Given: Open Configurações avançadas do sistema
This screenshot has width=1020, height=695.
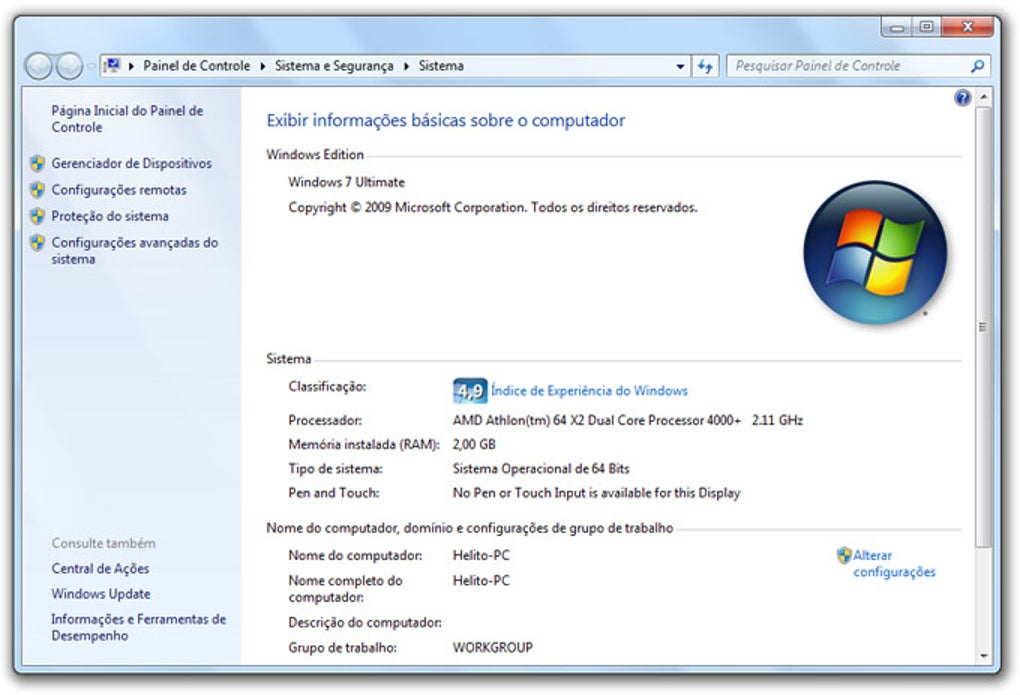Looking at the screenshot, I should (x=135, y=251).
